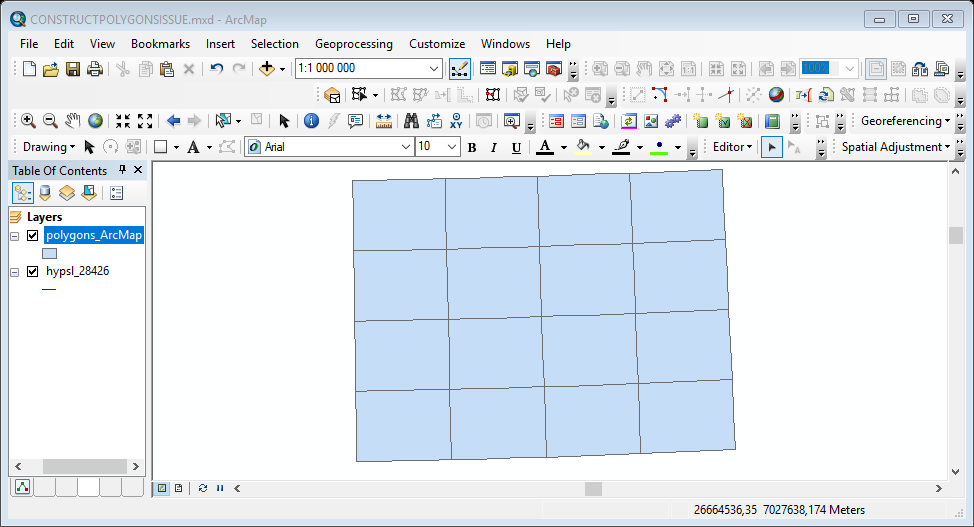Select the polygons_ArcMap layer name
This screenshot has height=527, width=974.
(x=94, y=235)
